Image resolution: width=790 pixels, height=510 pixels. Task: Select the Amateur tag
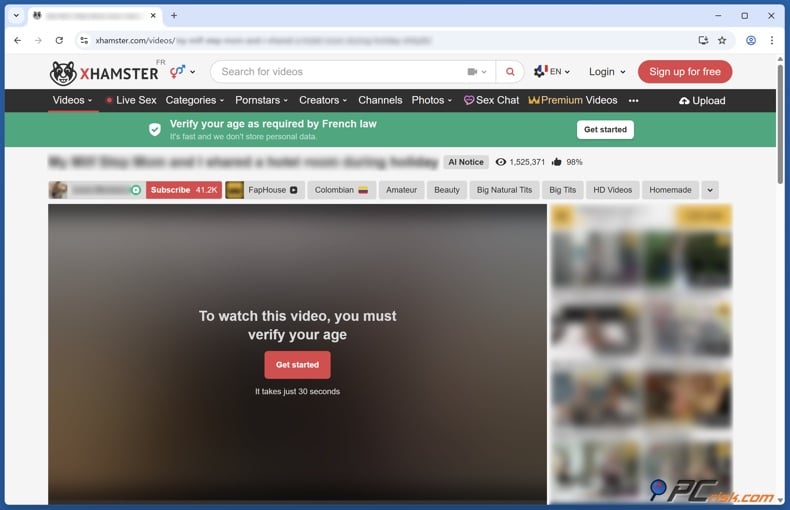point(401,190)
